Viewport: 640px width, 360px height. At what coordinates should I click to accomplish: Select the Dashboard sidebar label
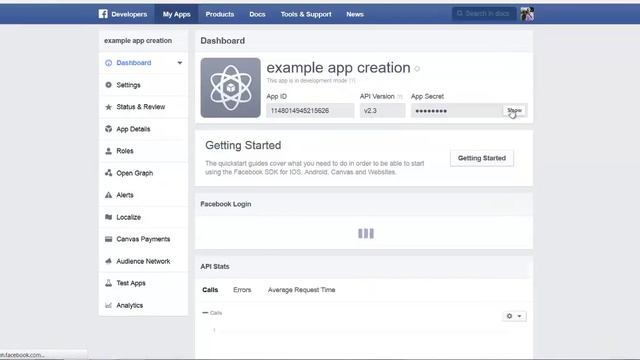click(133, 63)
